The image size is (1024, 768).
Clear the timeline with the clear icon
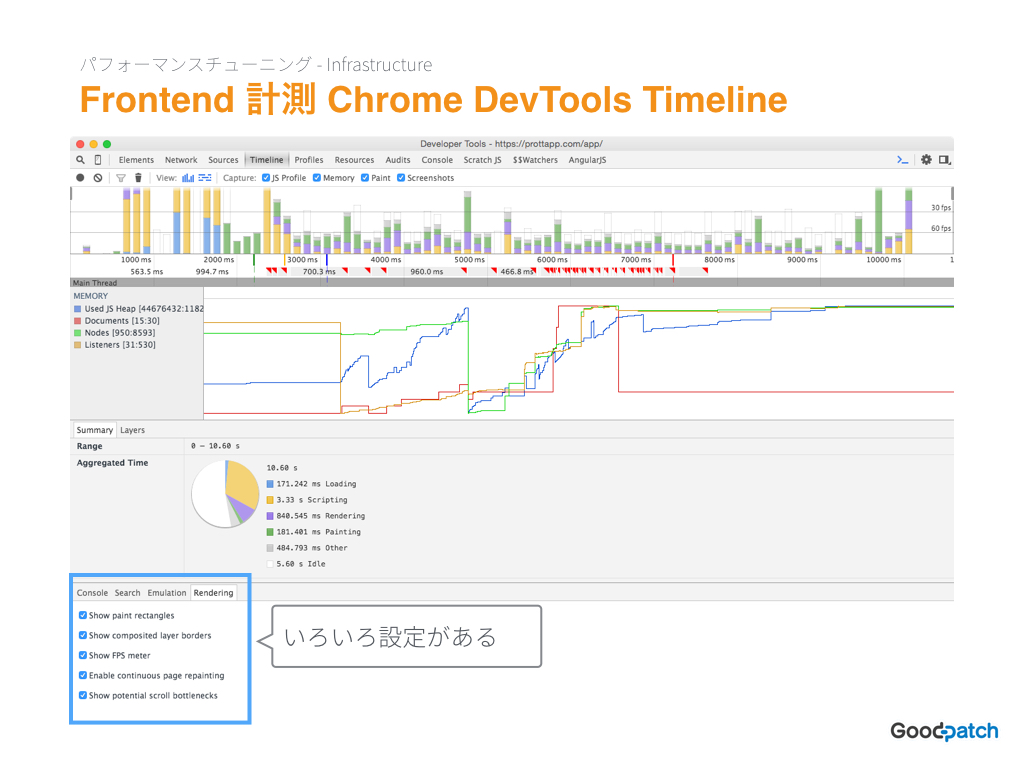click(x=98, y=178)
